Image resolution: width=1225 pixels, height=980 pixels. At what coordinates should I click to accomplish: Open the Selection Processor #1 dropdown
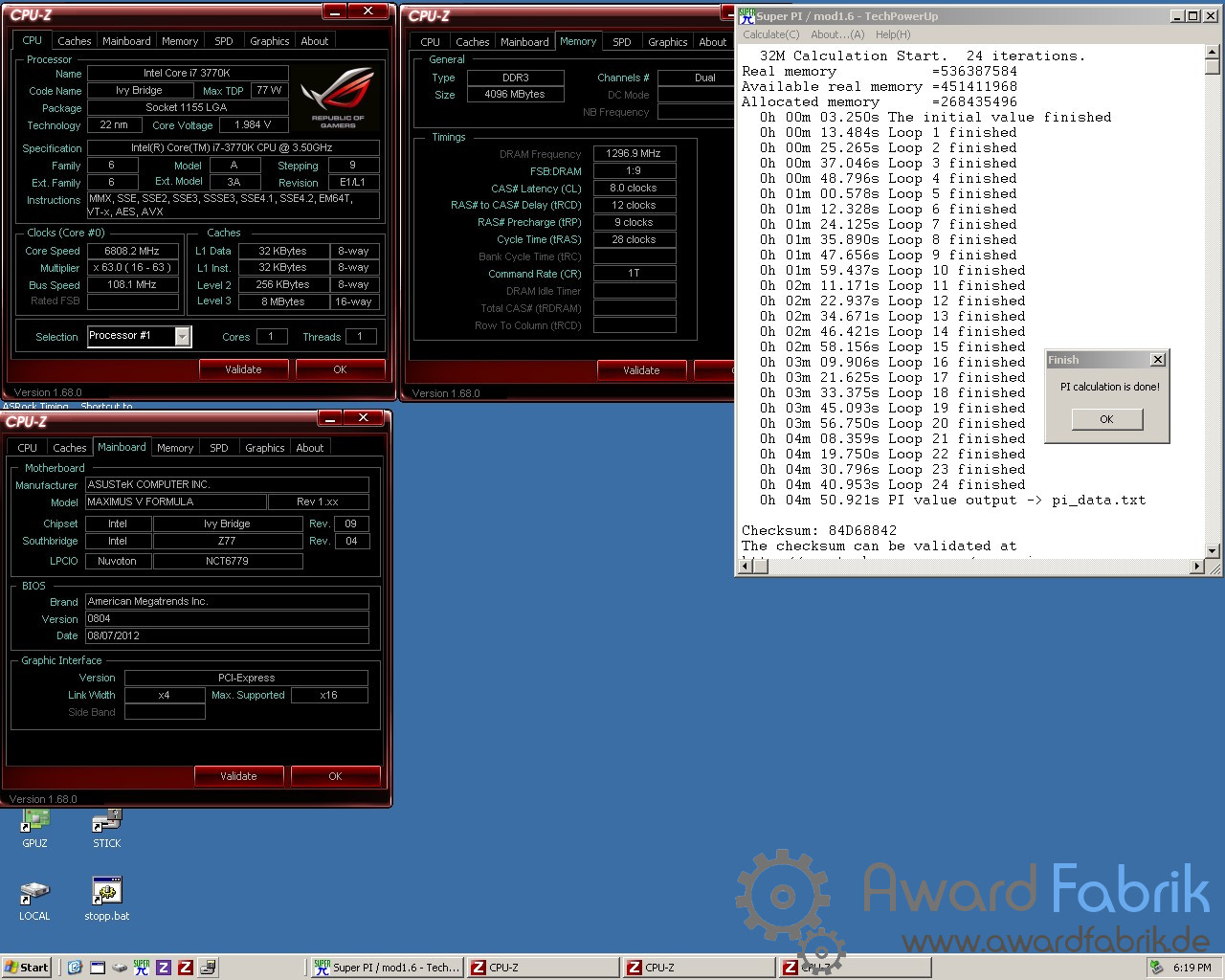pos(183,336)
